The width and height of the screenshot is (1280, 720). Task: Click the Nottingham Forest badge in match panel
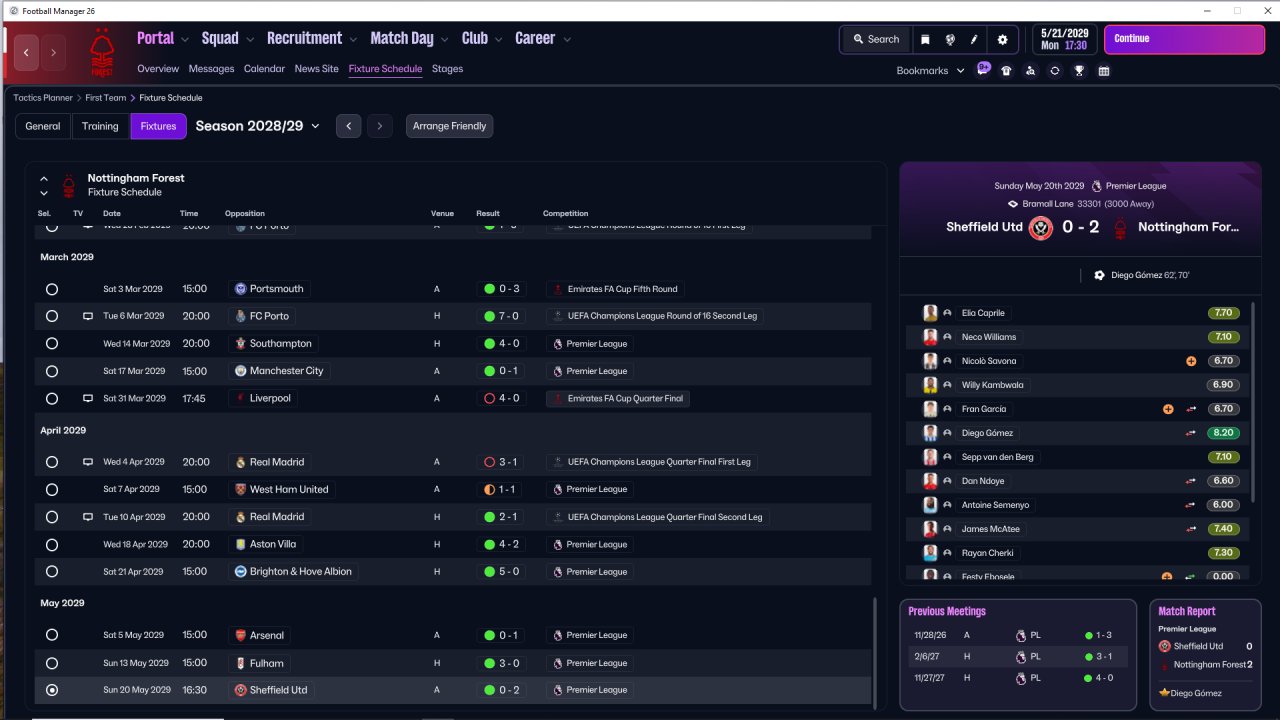click(1119, 227)
